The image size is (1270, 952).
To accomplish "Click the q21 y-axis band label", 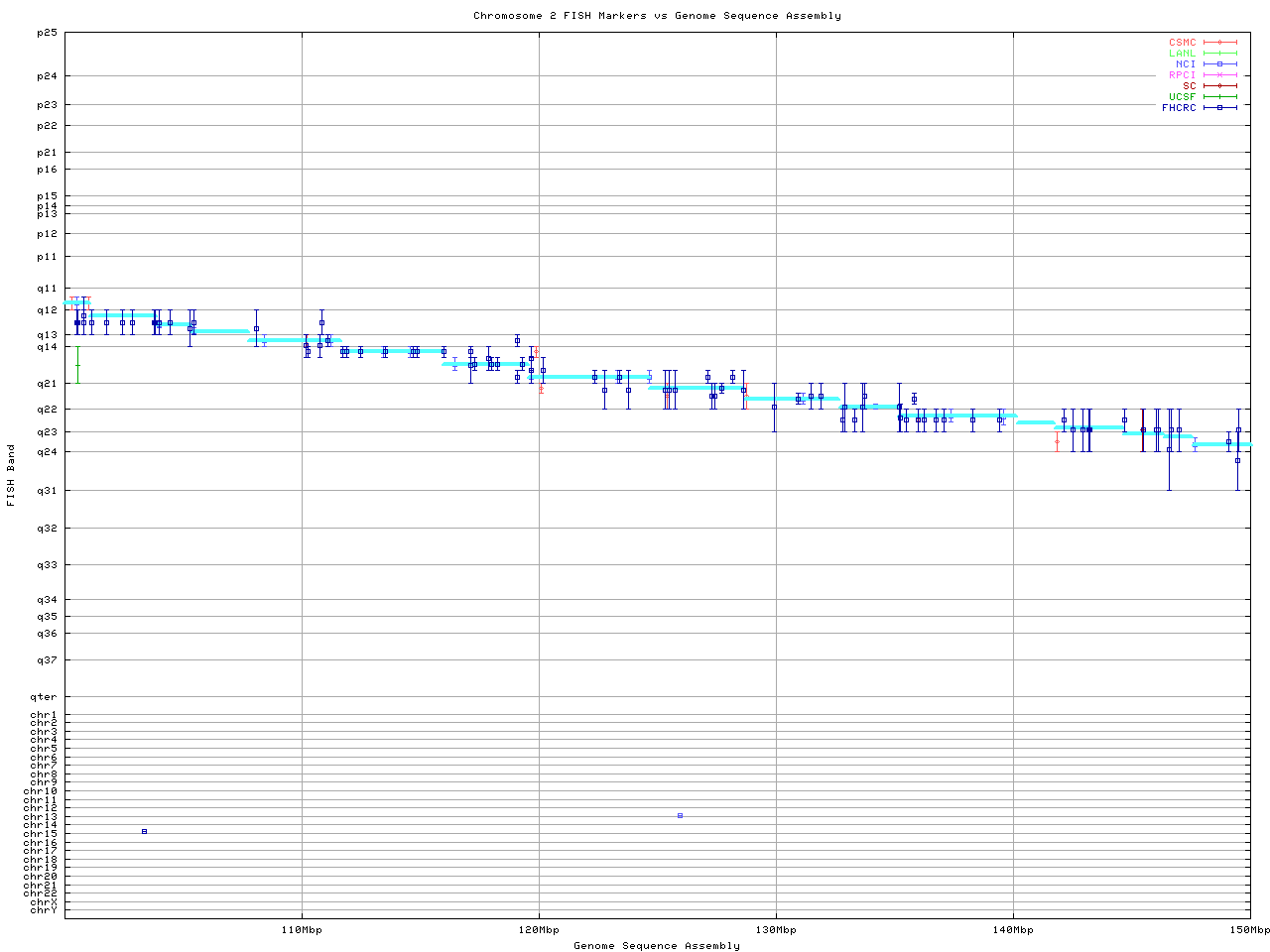I will (x=47, y=384).
